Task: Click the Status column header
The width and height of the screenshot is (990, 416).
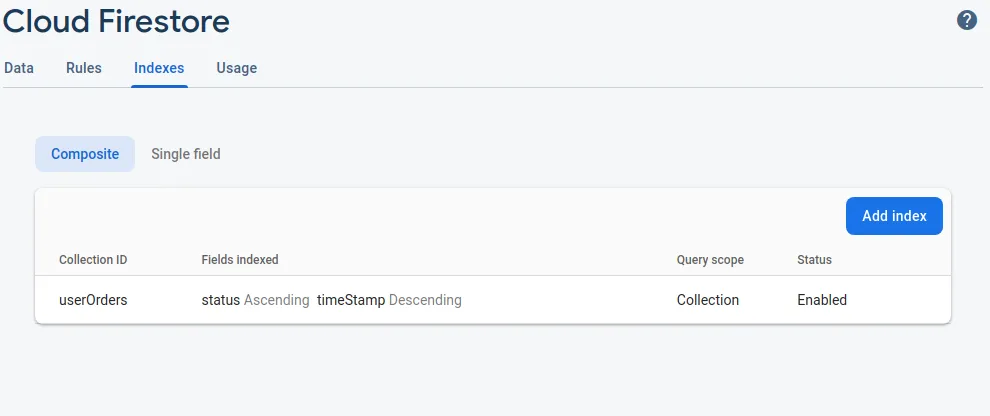Action: click(814, 260)
